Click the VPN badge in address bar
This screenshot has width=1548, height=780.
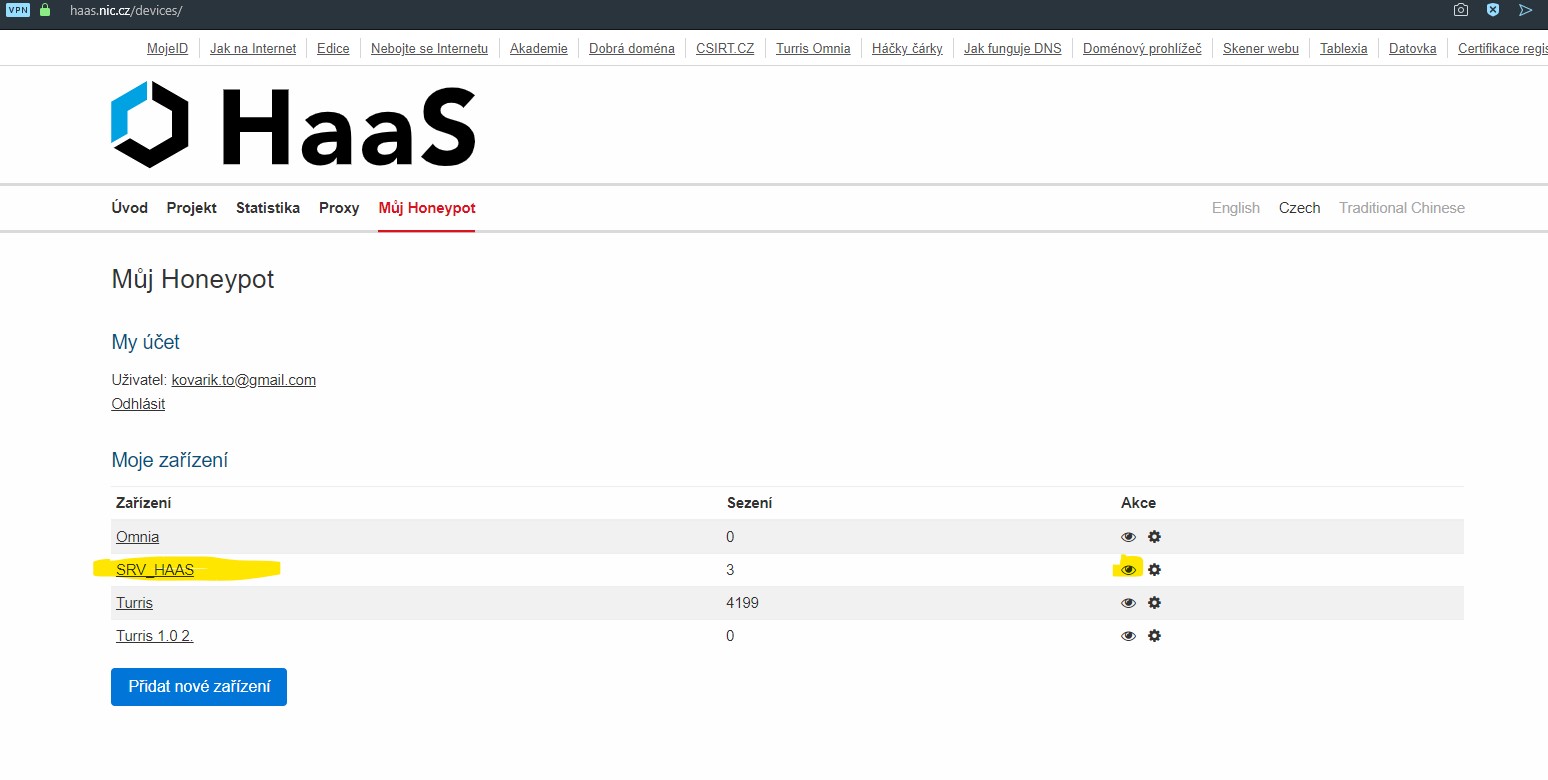[18, 10]
